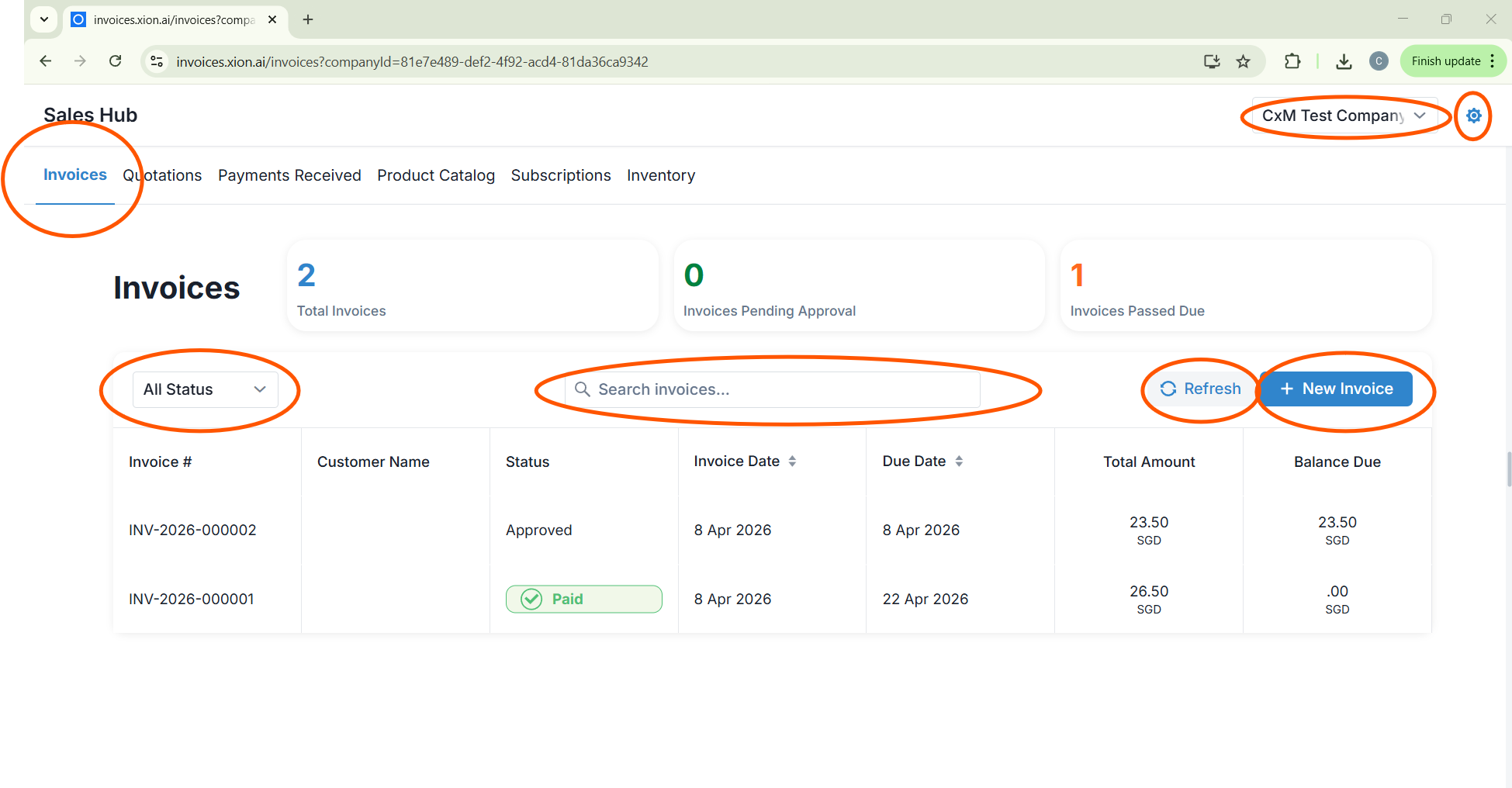
Task: Open the All Status filter dropdown
Action: (205, 389)
